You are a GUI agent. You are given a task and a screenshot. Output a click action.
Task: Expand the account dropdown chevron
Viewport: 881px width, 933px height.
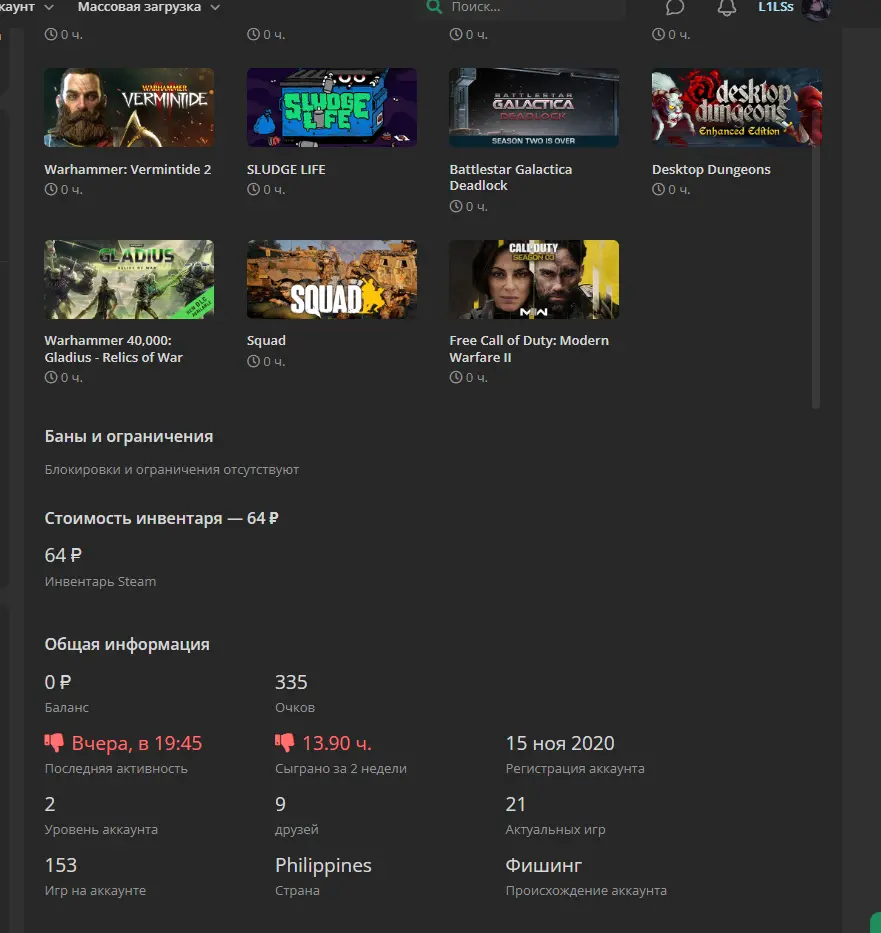pyautogui.click(x=49, y=8)
